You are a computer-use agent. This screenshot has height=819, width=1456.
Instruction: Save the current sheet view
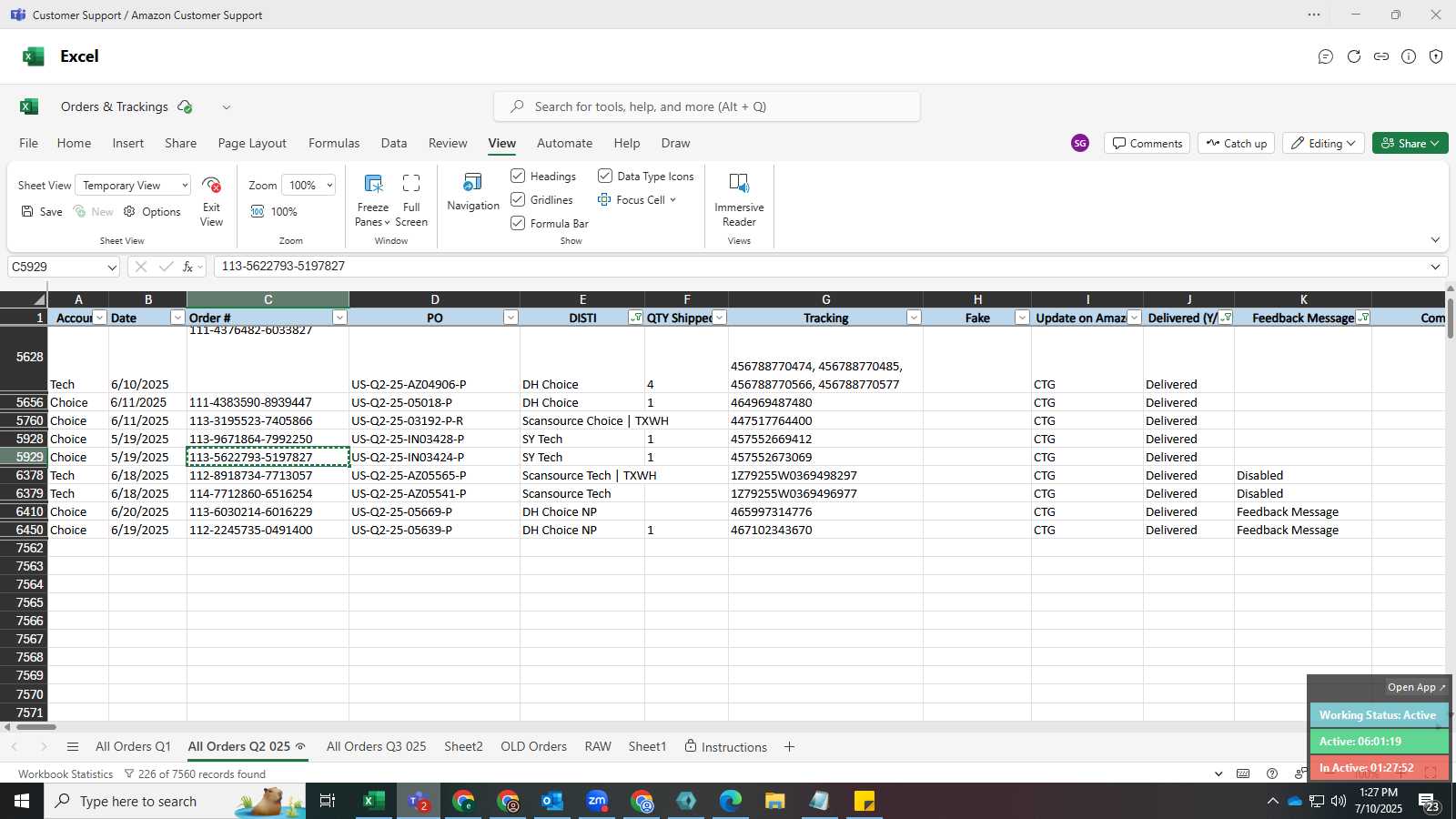(42, 211)
